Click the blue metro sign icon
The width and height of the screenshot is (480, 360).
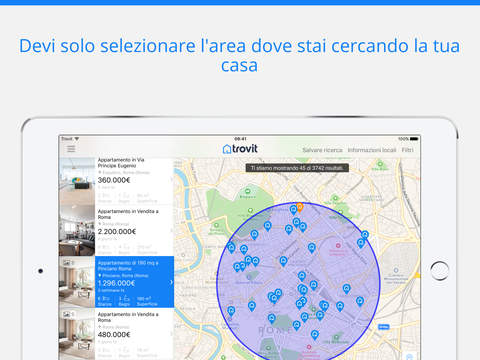[384, 327]
